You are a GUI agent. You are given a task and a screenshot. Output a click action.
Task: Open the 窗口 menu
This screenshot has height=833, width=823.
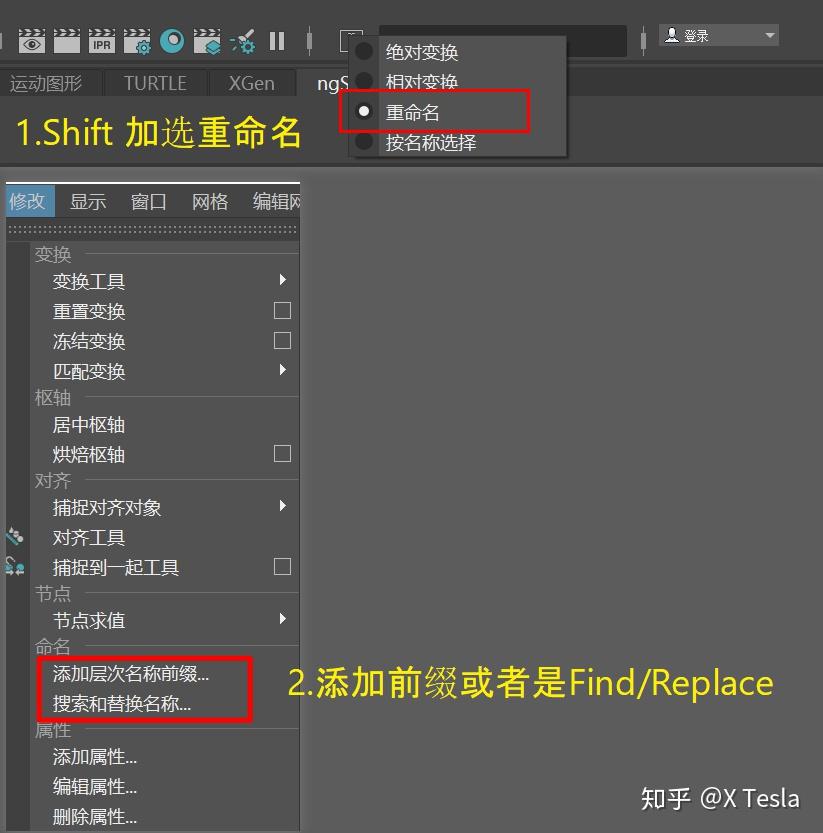(147, 201)
